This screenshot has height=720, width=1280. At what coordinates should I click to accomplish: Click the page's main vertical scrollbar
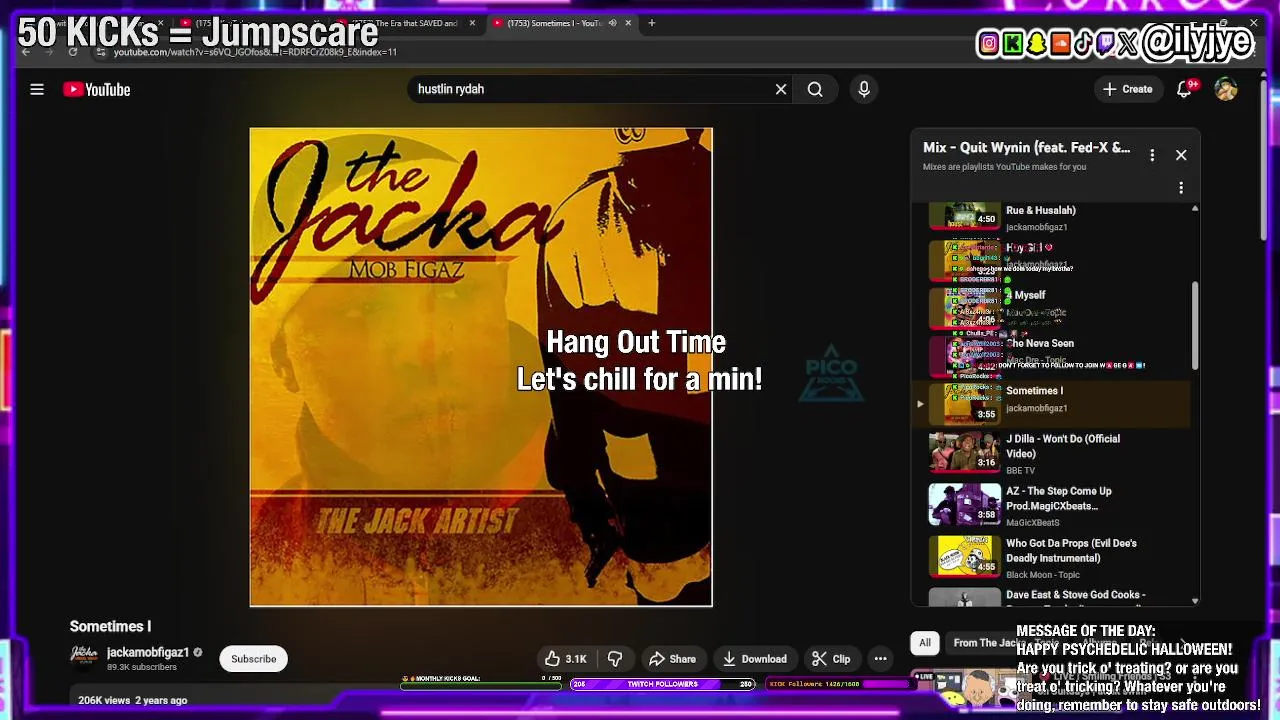[1263, 160]
